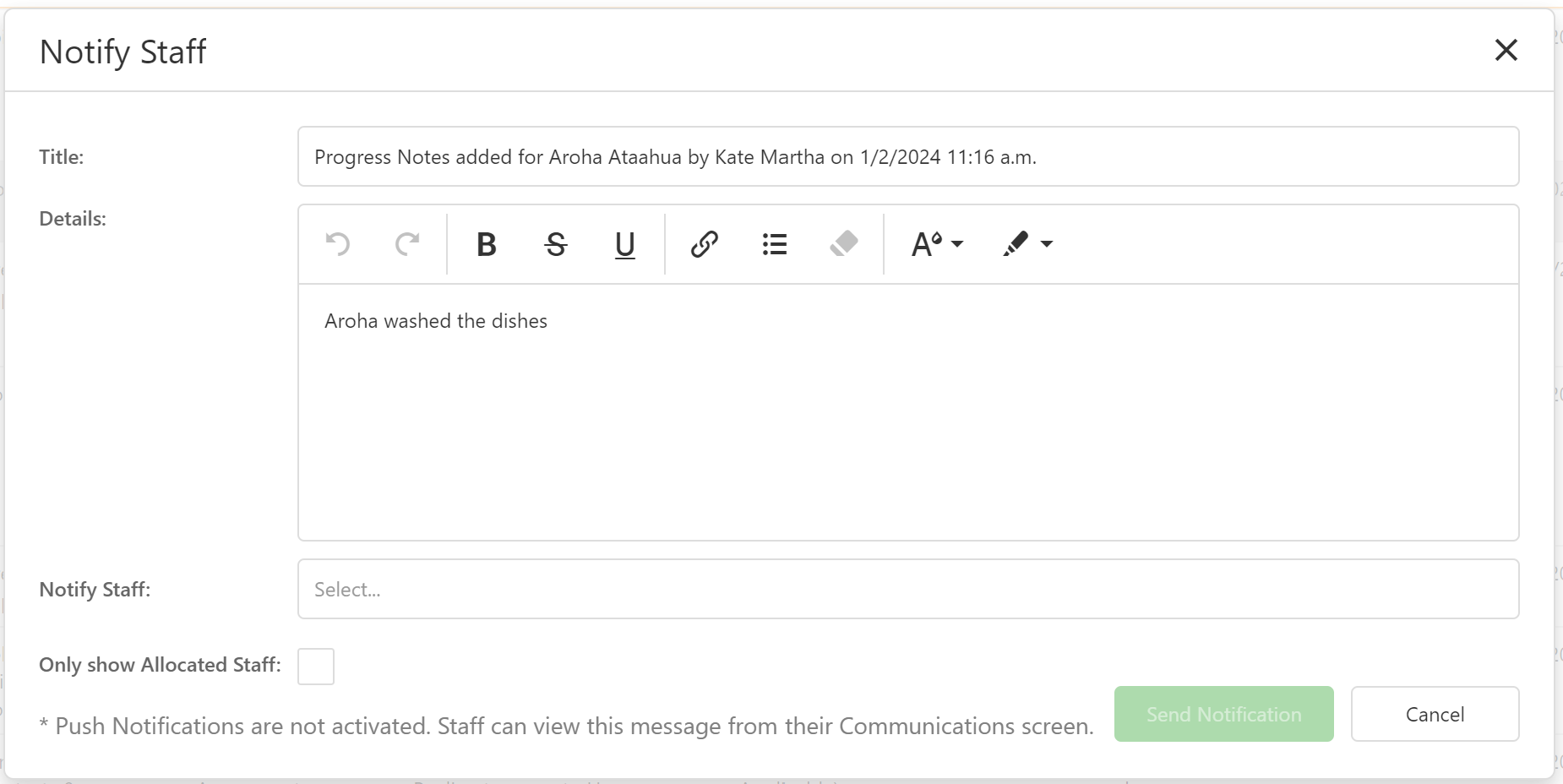Click the font size 'A' icon
This screenshot has height=784, width=1563.
(x=926, y=244)
